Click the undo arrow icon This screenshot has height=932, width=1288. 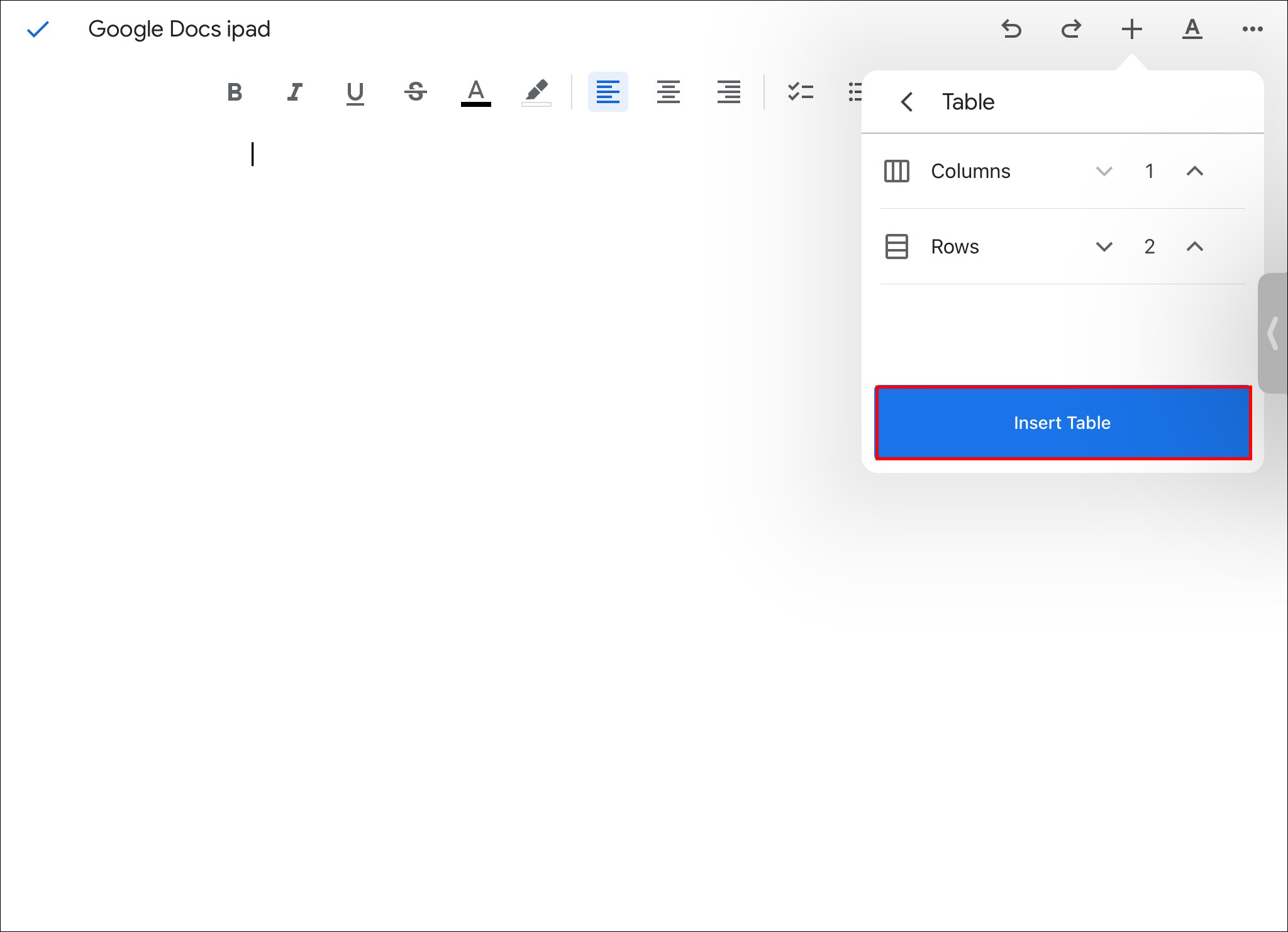tap(1011, 29)
